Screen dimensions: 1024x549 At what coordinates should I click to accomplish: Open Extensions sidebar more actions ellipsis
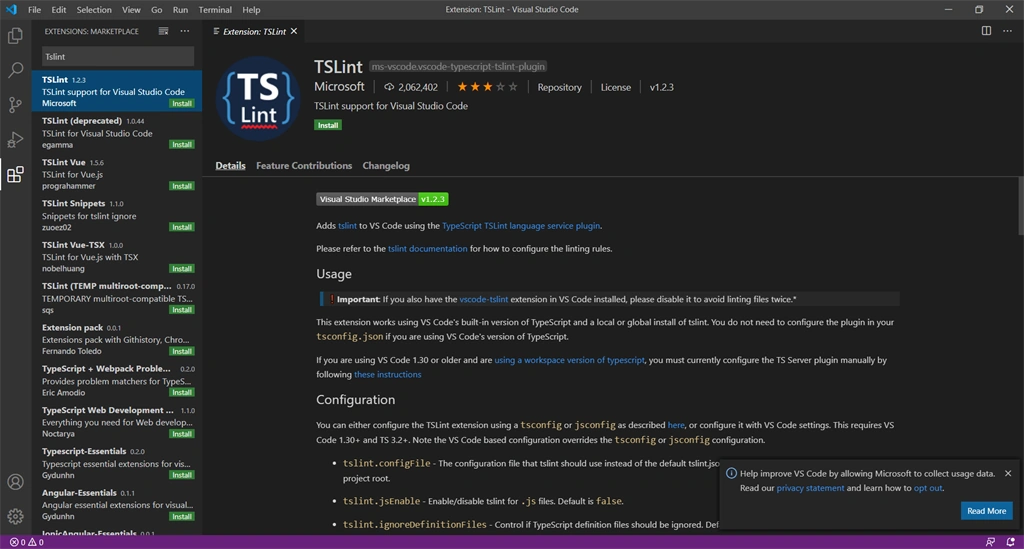(x=185, y=31)
